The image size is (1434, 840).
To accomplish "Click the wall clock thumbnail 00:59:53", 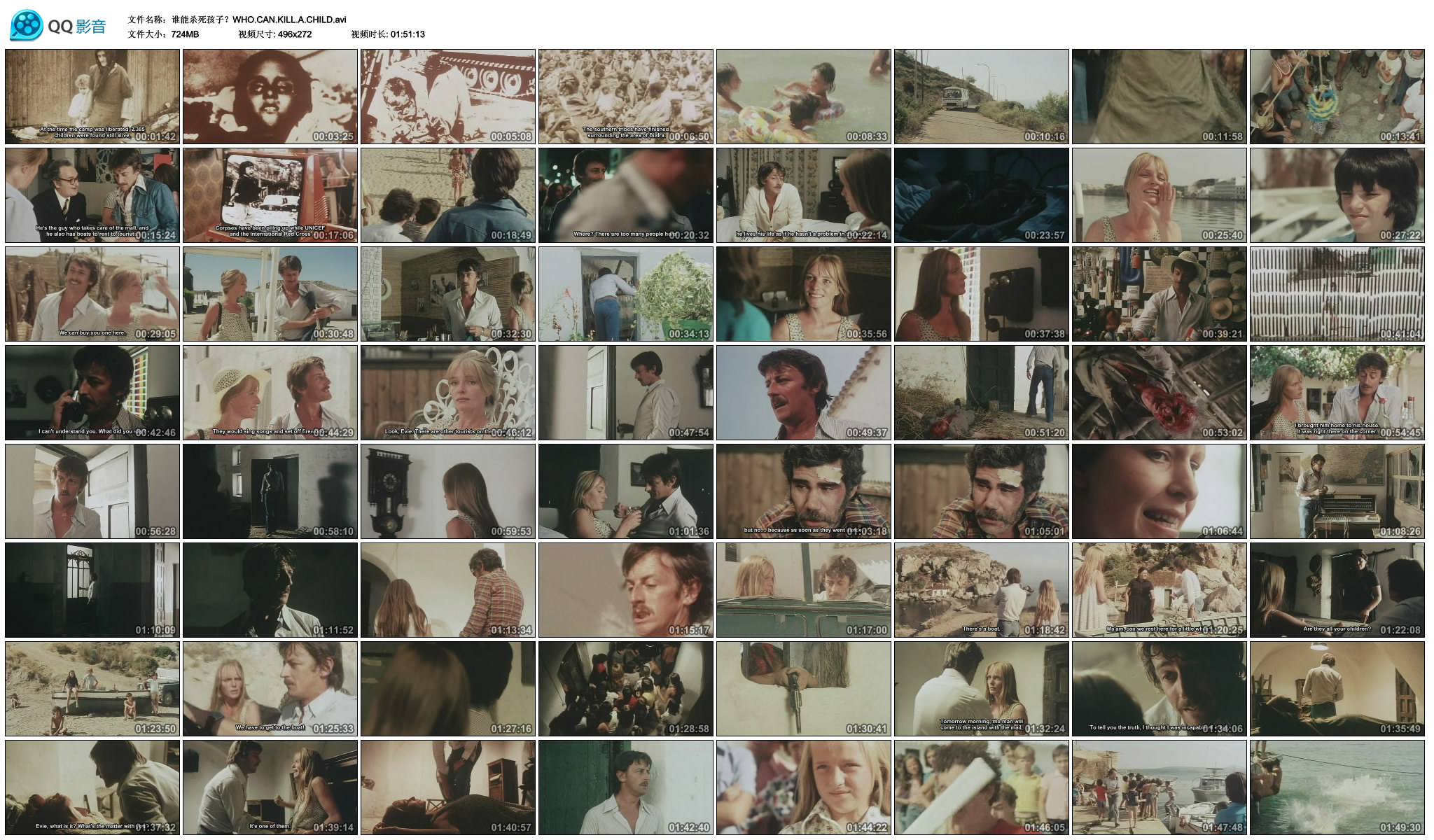I will pos(448,491).
